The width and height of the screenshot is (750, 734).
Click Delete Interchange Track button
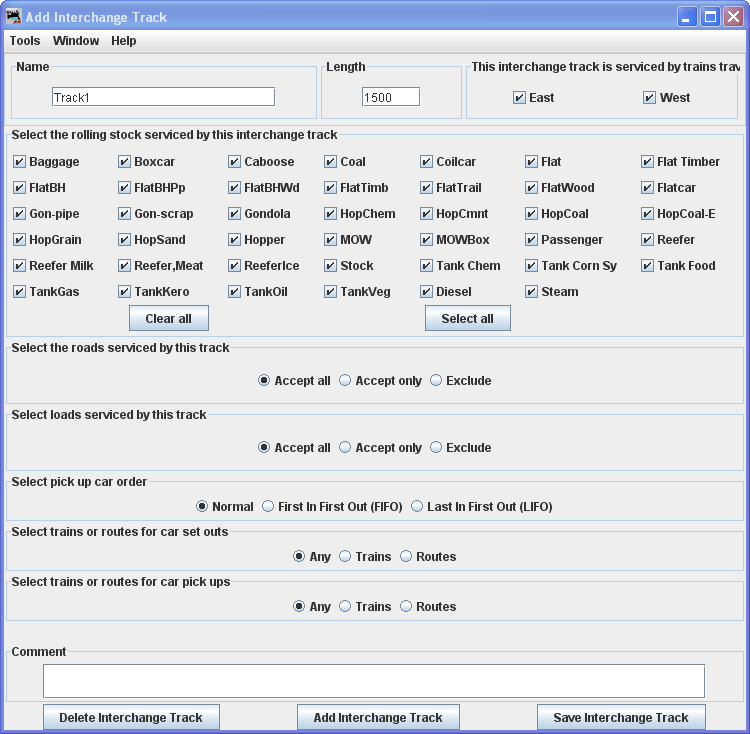131,717
